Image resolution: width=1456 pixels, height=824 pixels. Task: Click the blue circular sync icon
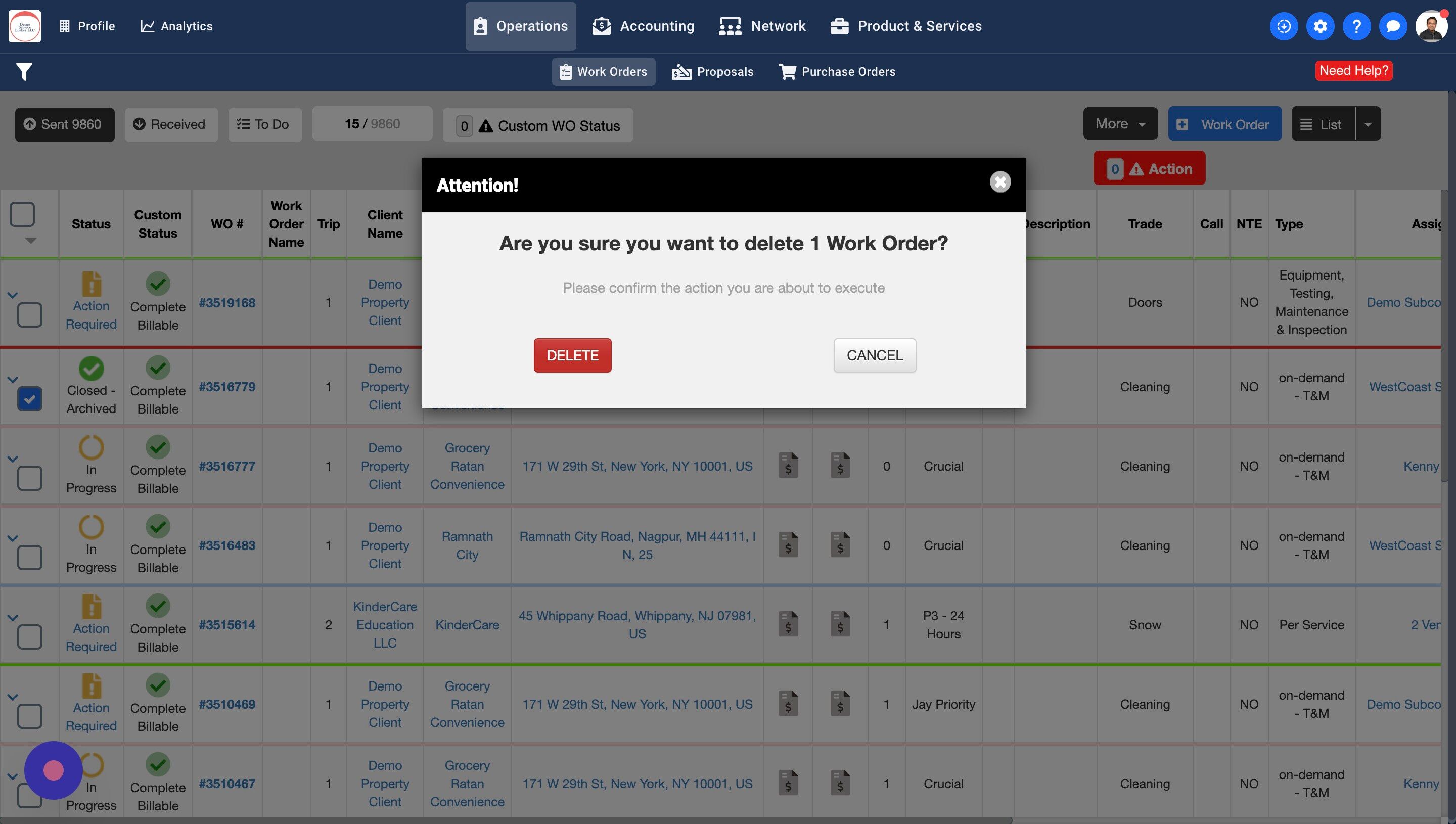(x=1284, y=26)
